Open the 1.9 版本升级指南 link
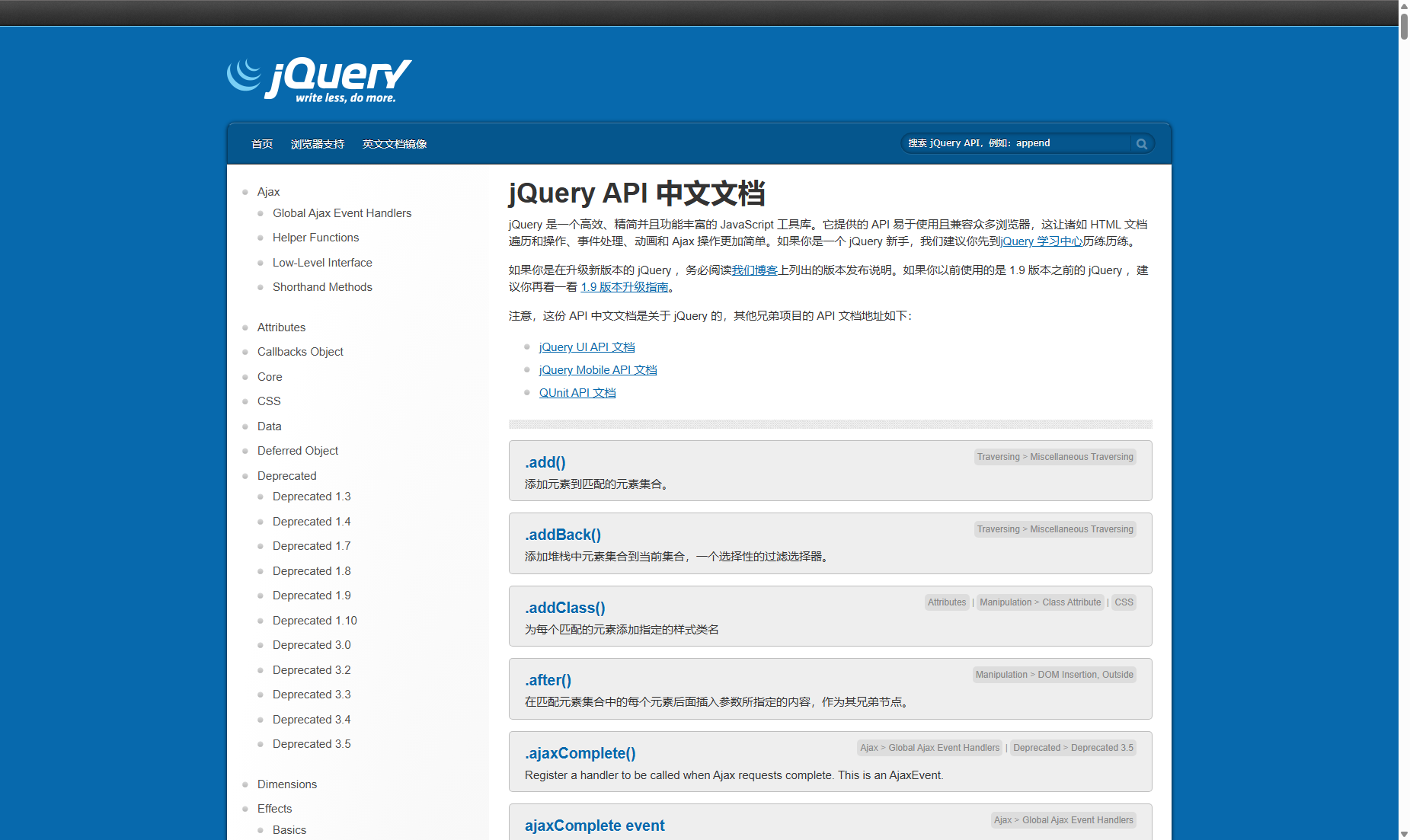Screen dimensions: 1410x840 (625, 287)
